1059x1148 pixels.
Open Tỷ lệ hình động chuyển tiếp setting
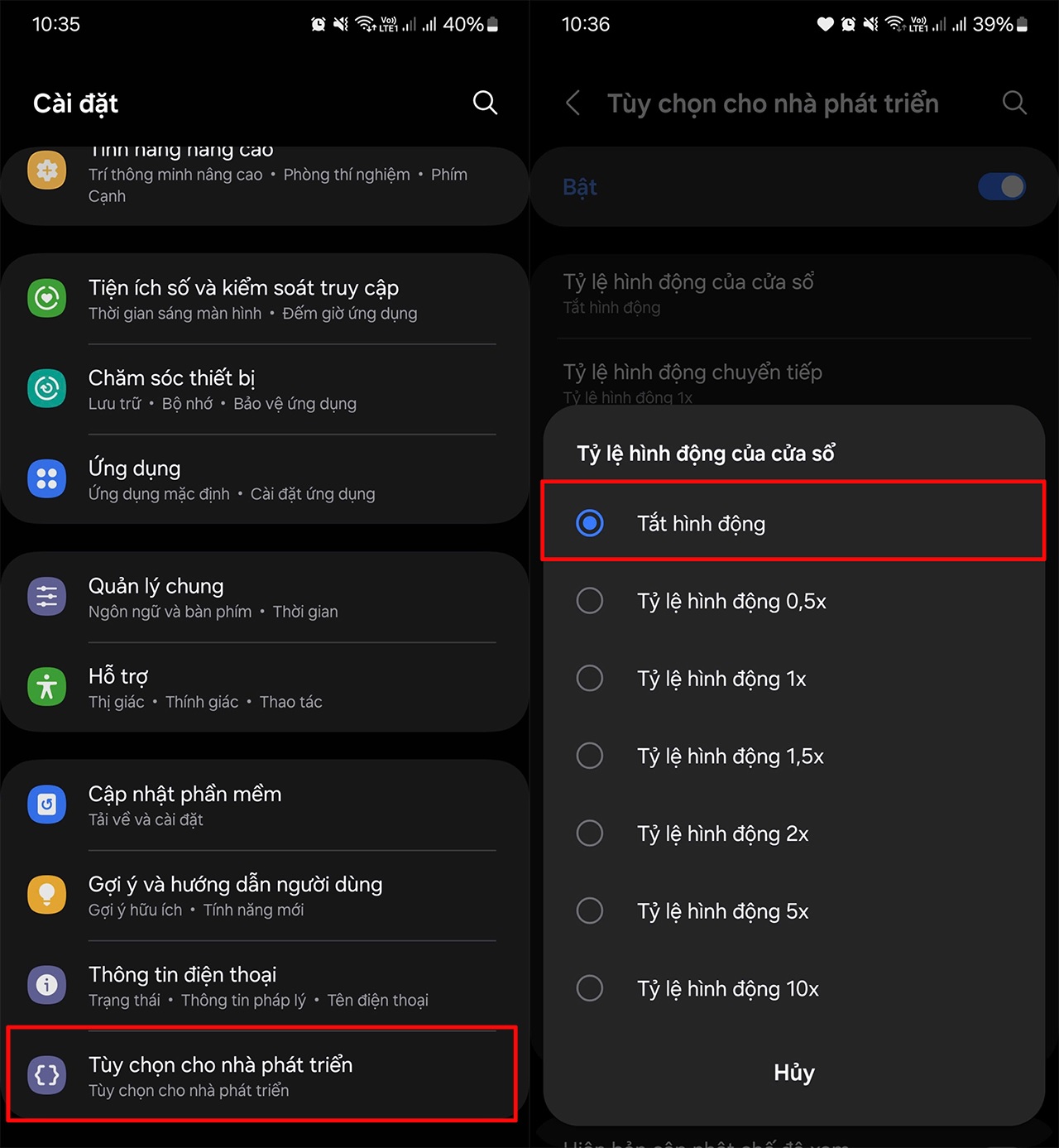(x=794, y=381)
